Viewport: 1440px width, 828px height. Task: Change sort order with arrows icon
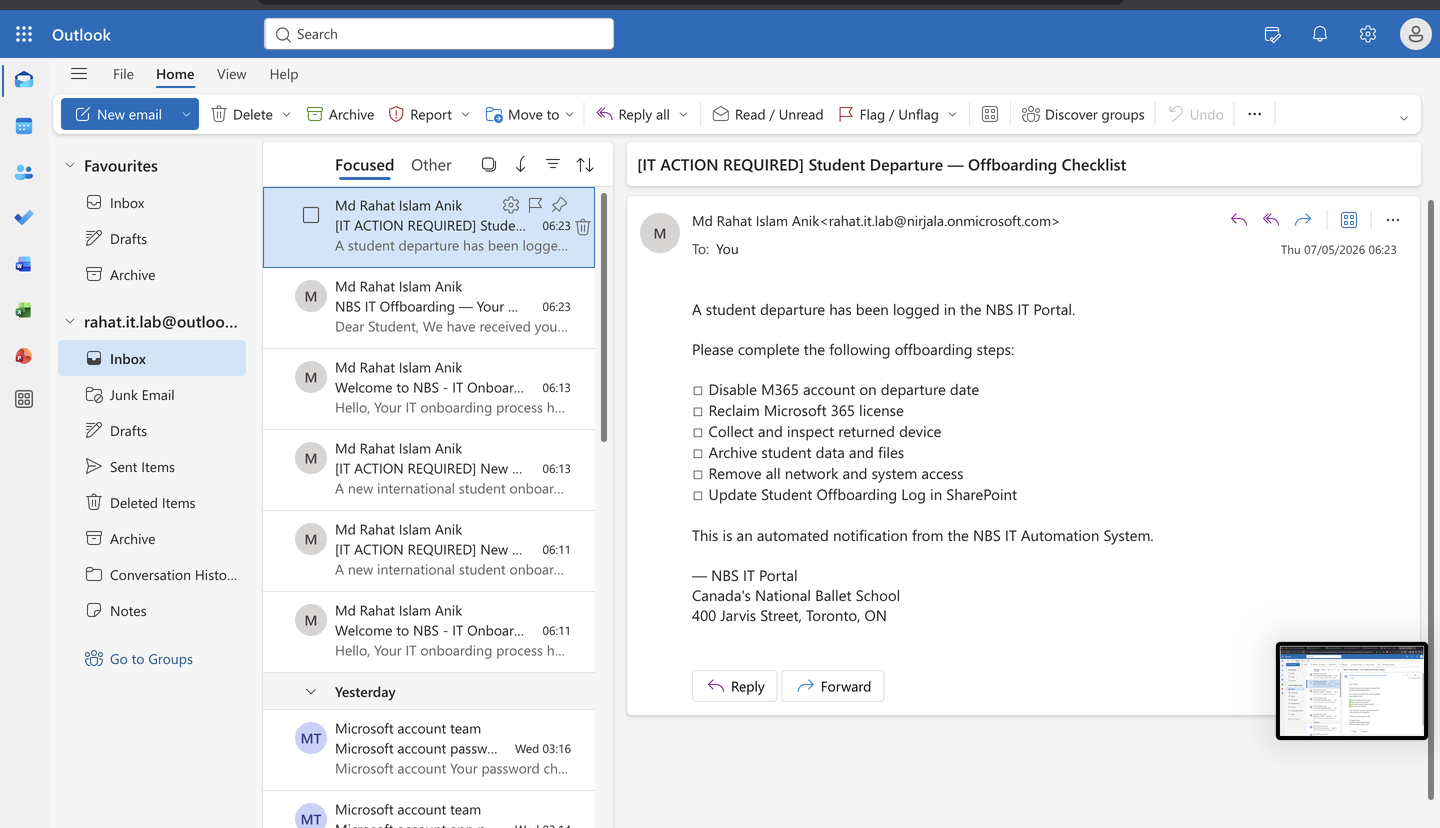[x=585, y=164]
